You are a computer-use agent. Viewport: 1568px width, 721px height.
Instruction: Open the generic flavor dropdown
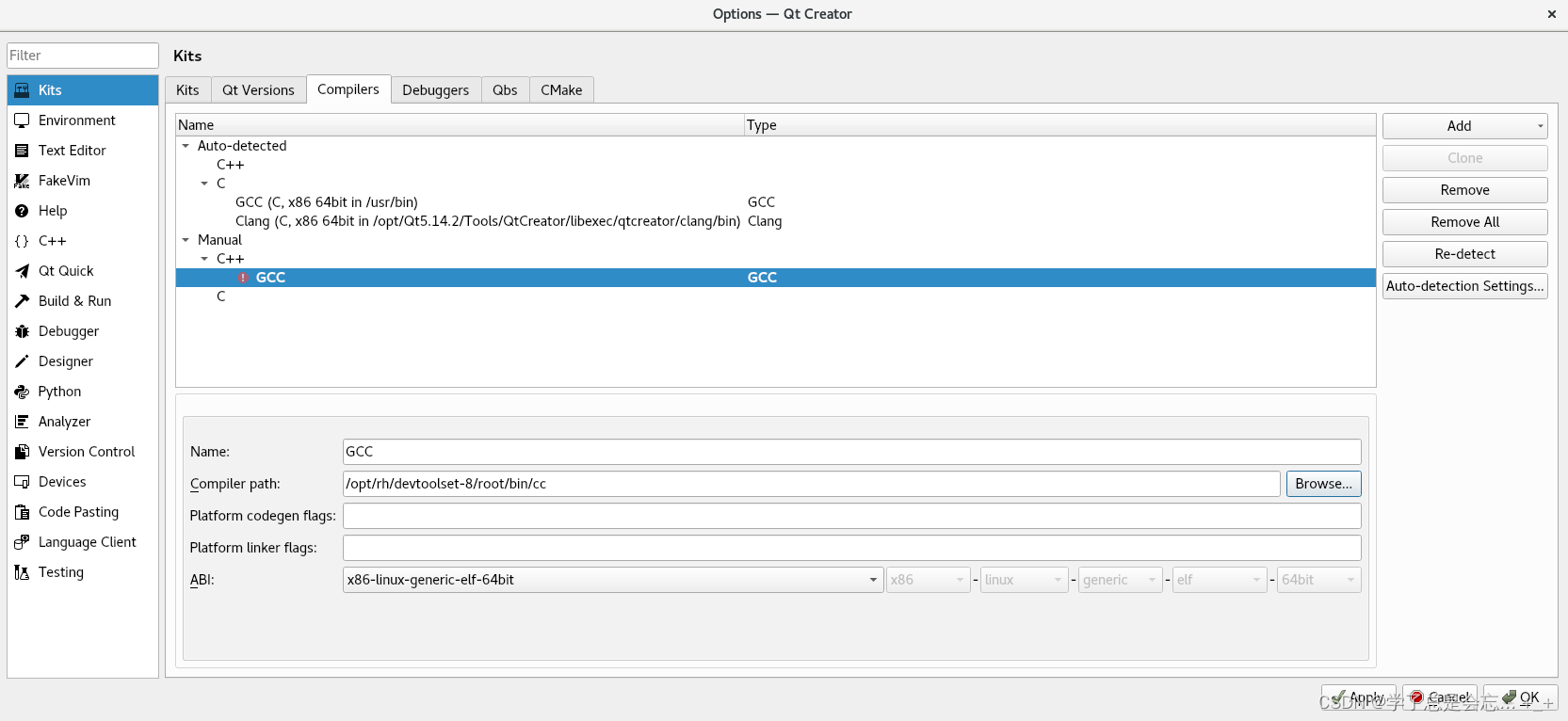pyautogui.click(x=1120, y=580)
